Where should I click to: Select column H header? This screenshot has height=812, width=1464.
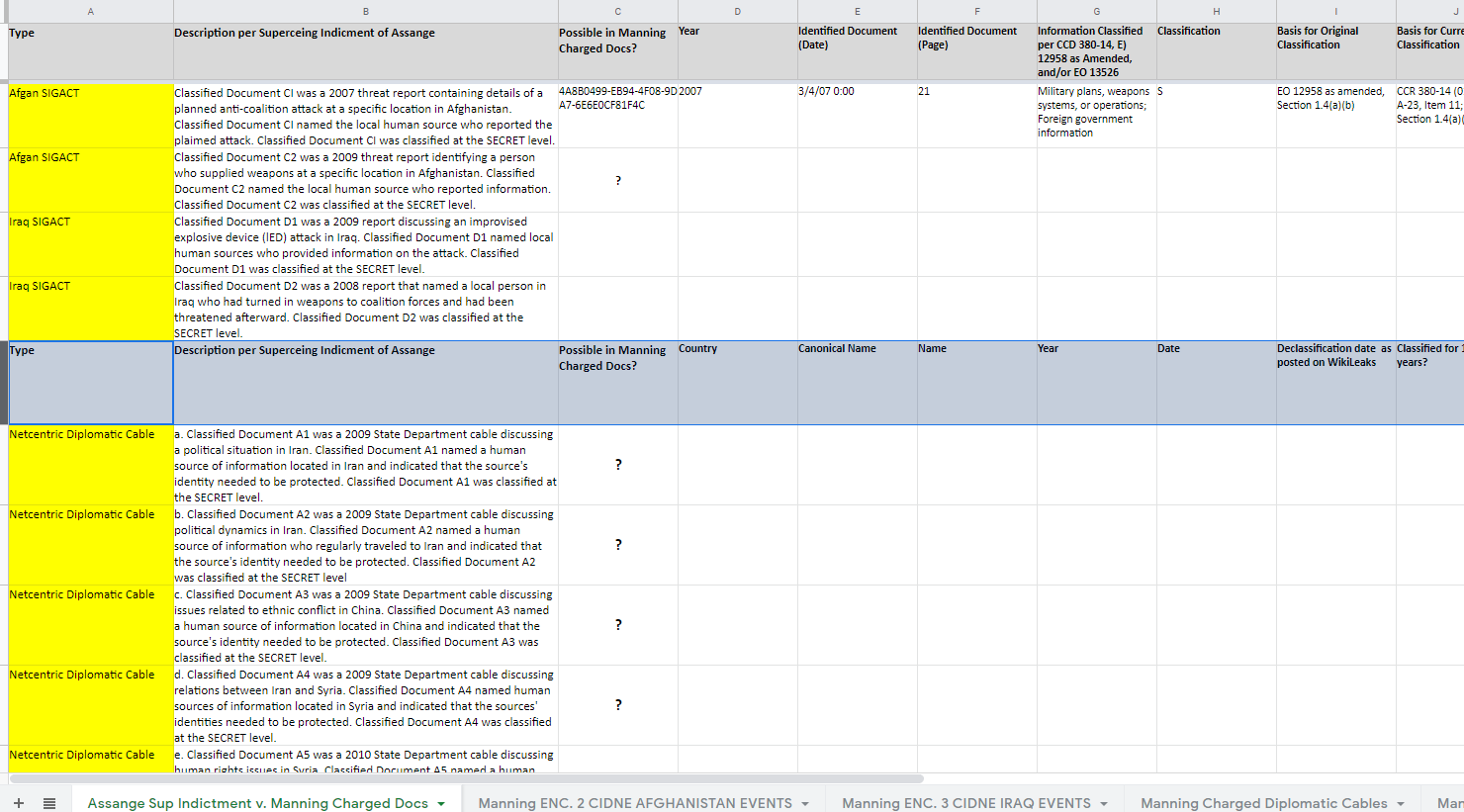(1217, 12)
